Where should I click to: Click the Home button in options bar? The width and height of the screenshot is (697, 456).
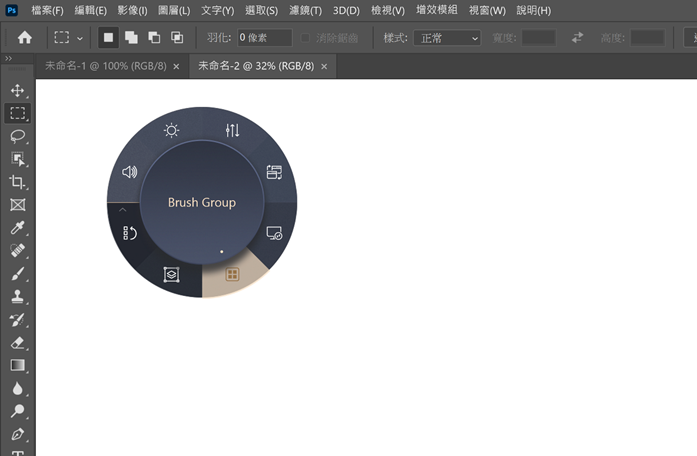click(x=25, y=38)
